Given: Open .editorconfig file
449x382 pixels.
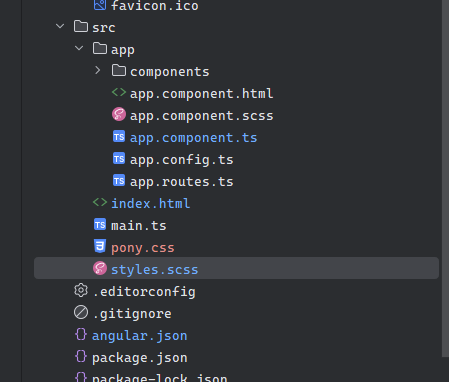Looking at the screenshot, I should tap(144, 292).
